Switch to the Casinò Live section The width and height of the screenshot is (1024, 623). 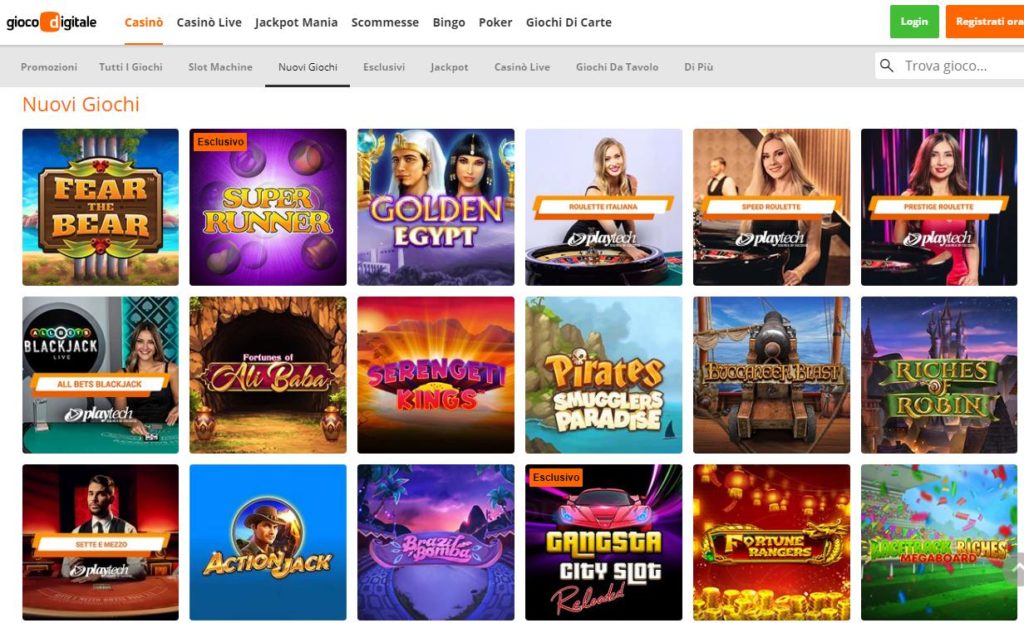coord(209,22)
